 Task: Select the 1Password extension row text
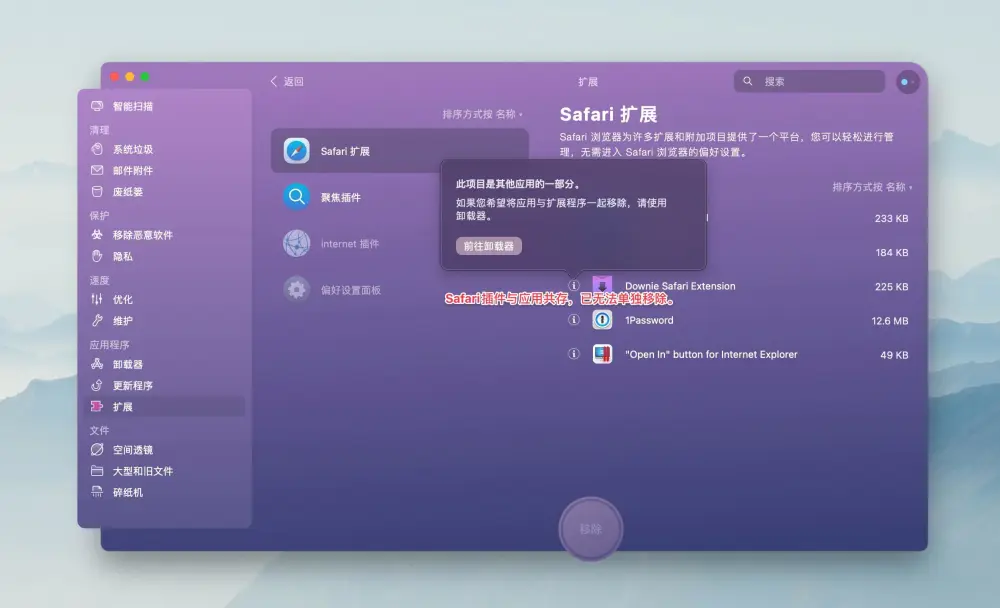pos(649,320)
